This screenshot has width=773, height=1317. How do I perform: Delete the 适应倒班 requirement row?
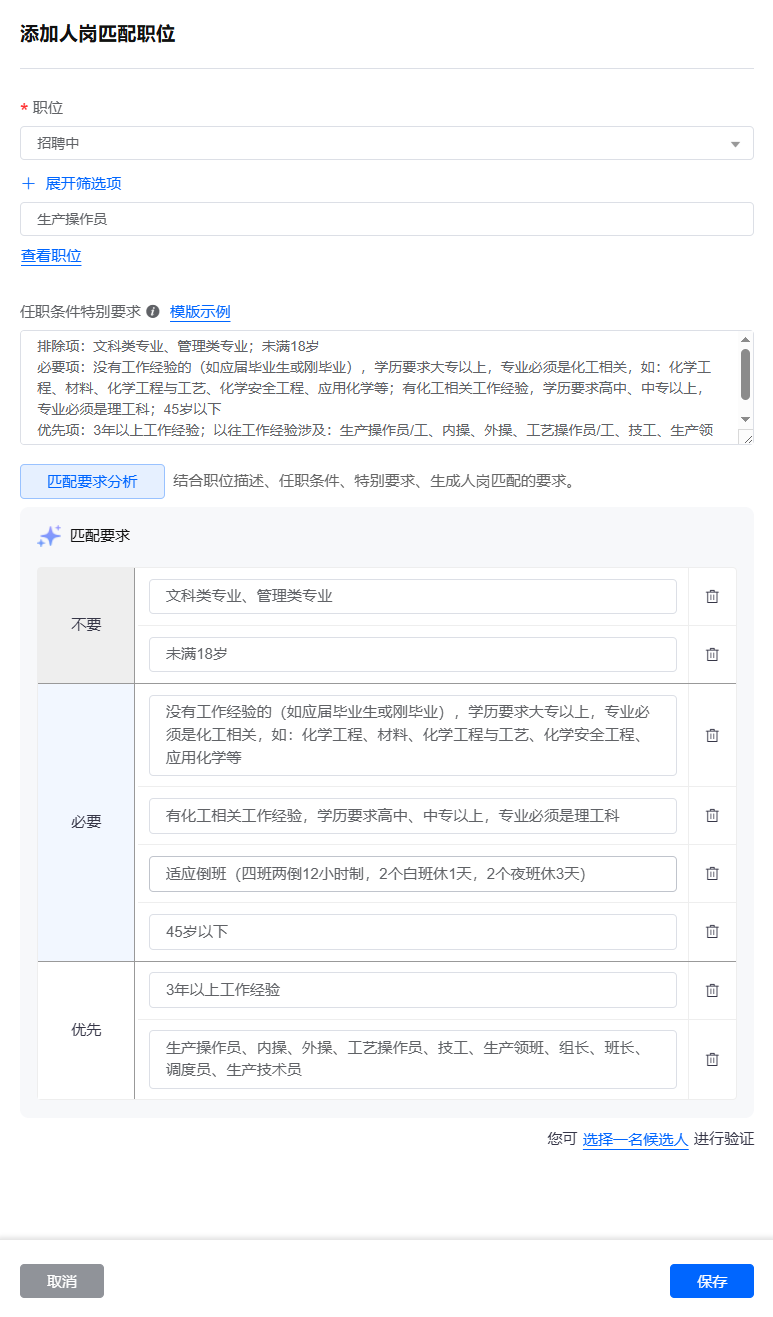712,873
